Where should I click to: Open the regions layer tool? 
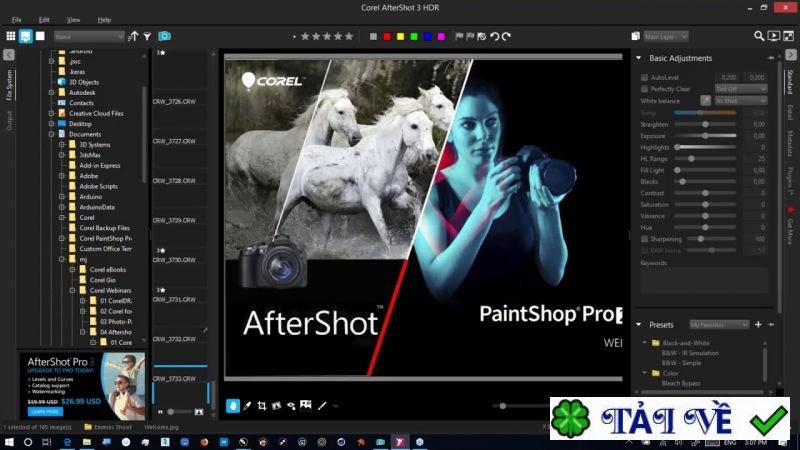click(x=306, y=405)
